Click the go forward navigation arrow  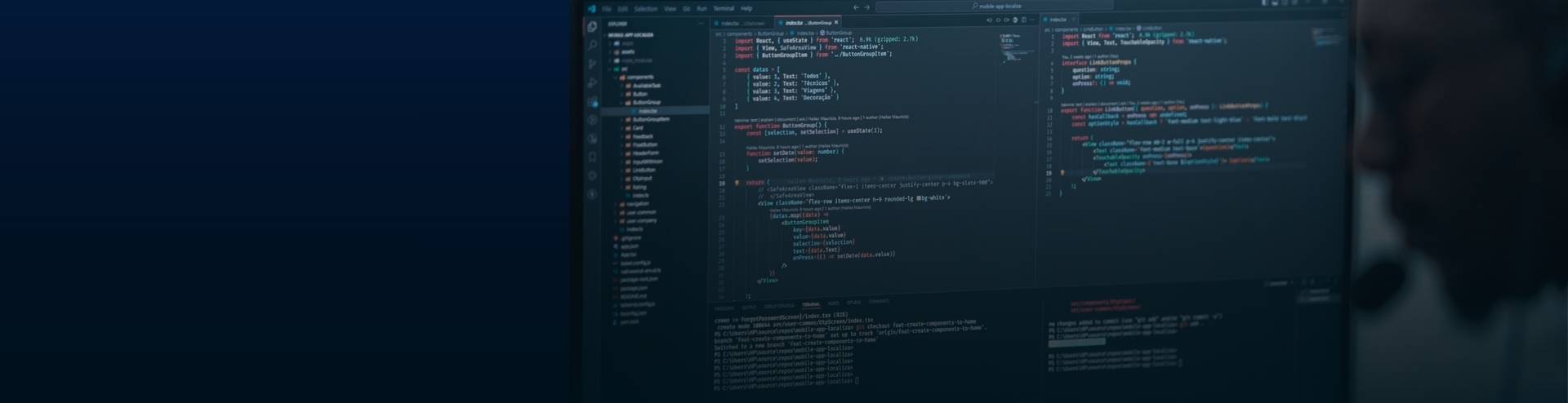pos(867,7)
